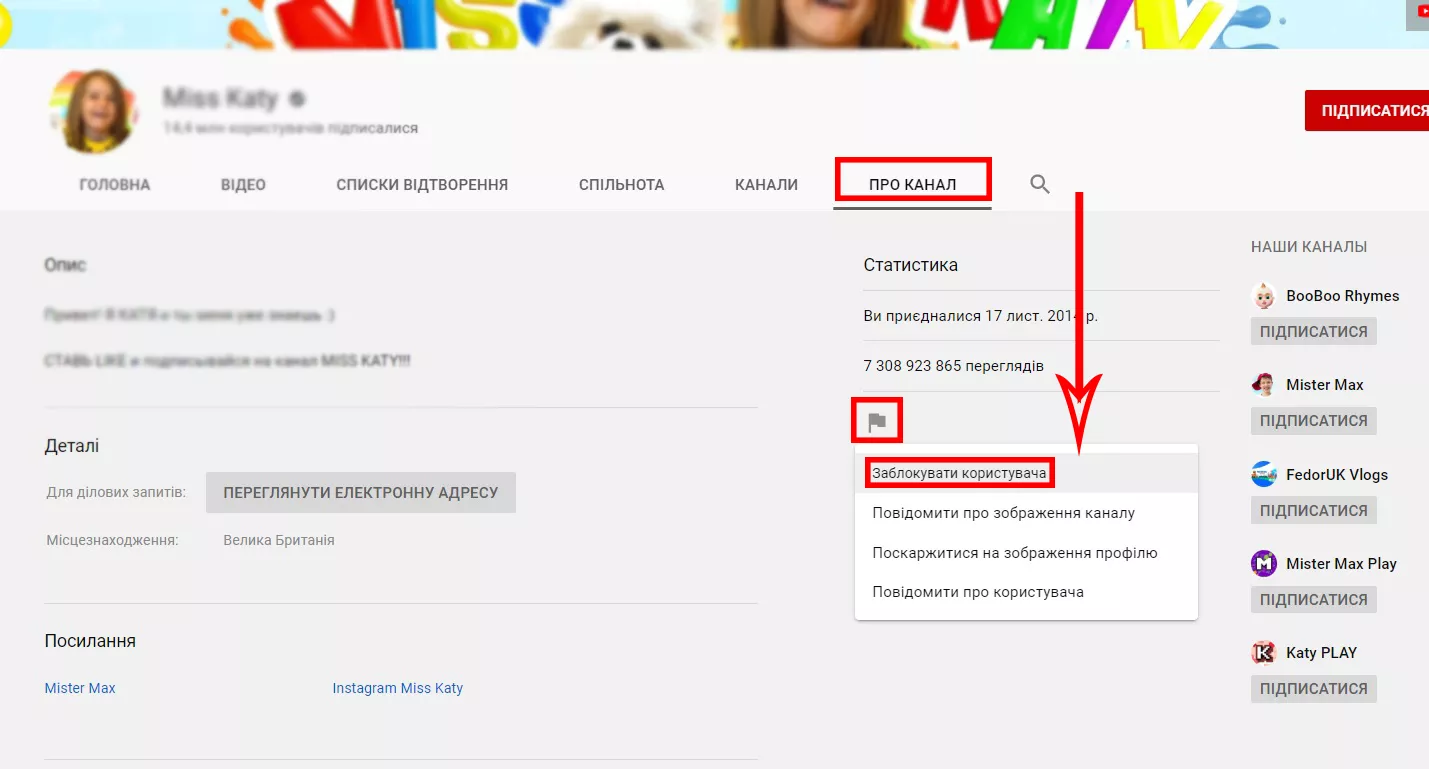Subscribe to Katy PLAY

click(x=1313, y=689)
